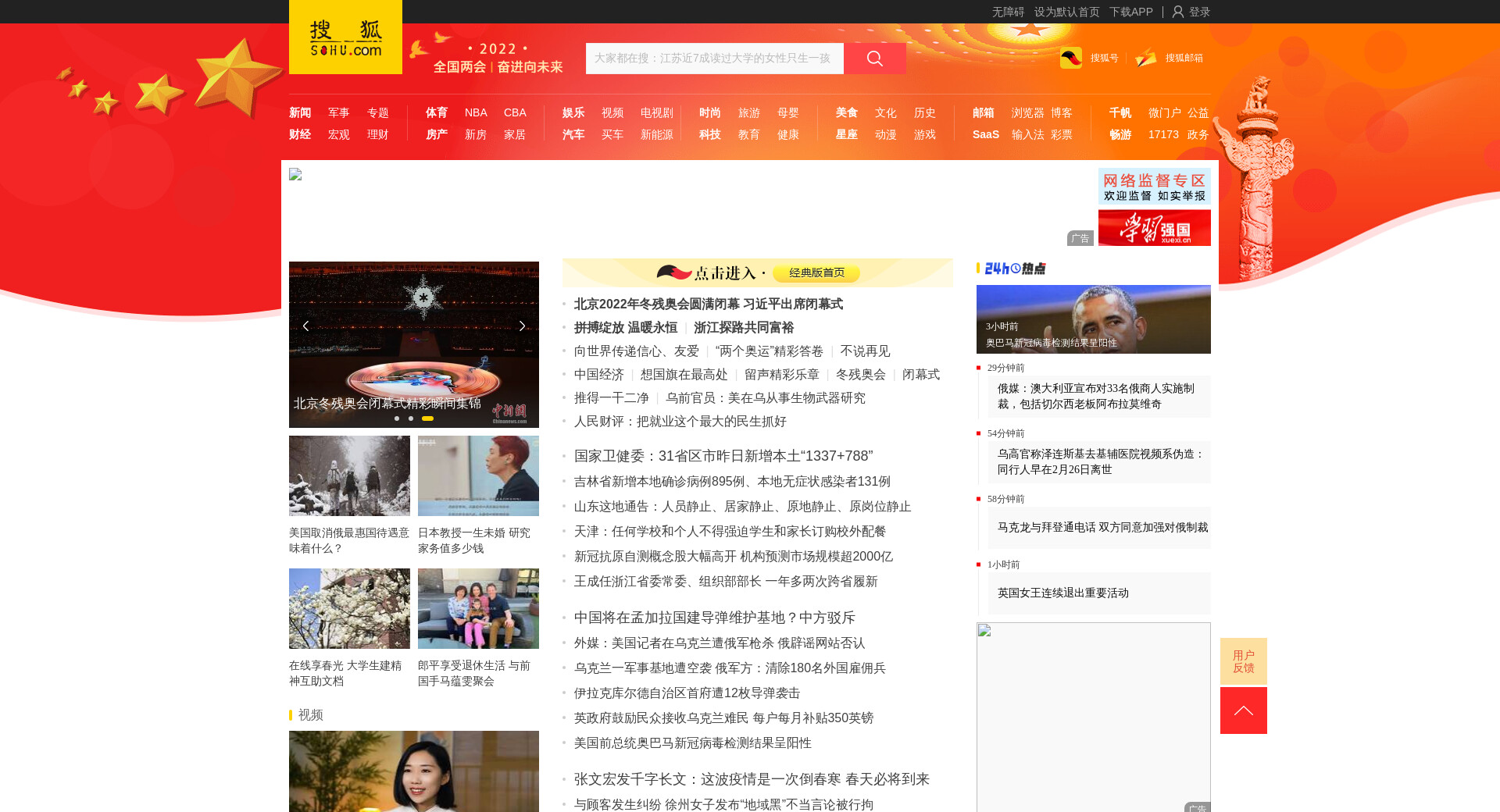Select the first carousel indicator dot
The width and height of the screenshot is (1500, 812).
pyautogui.click(x=397, y=418)
